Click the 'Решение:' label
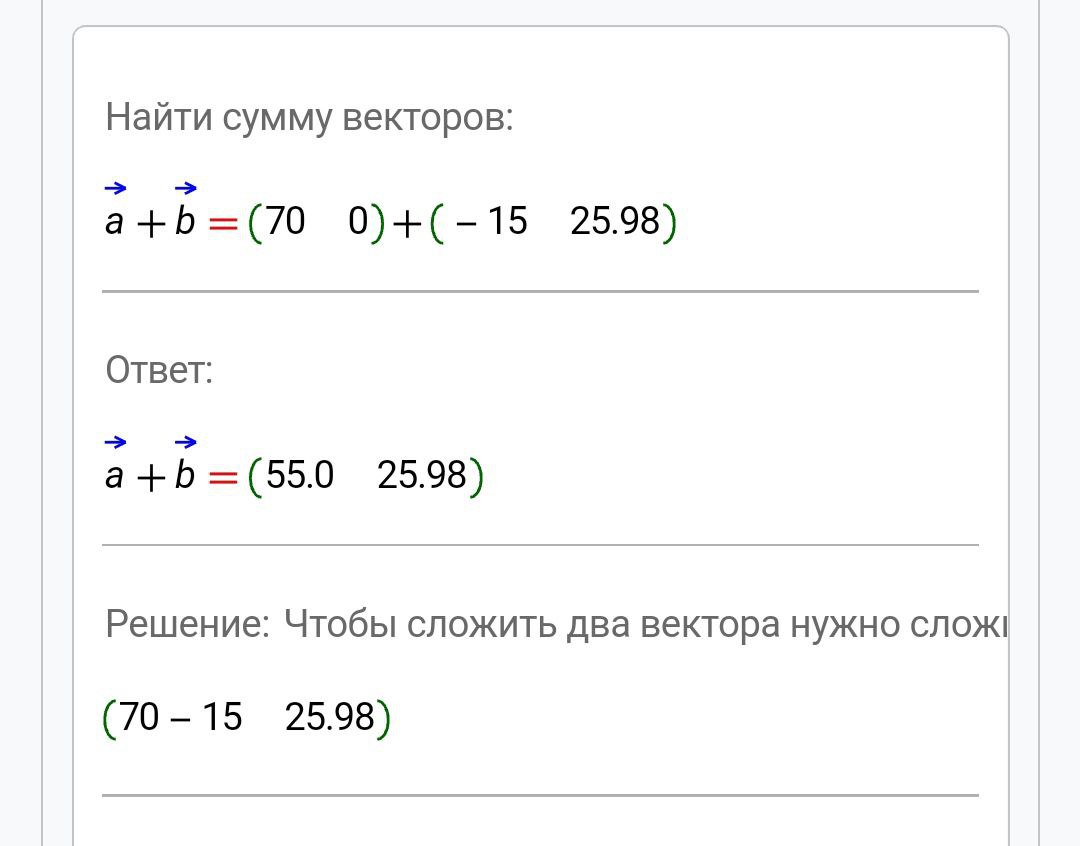The height and width of the screenshot is (846, 1080). pyautogui.click(x=187, y=625)
